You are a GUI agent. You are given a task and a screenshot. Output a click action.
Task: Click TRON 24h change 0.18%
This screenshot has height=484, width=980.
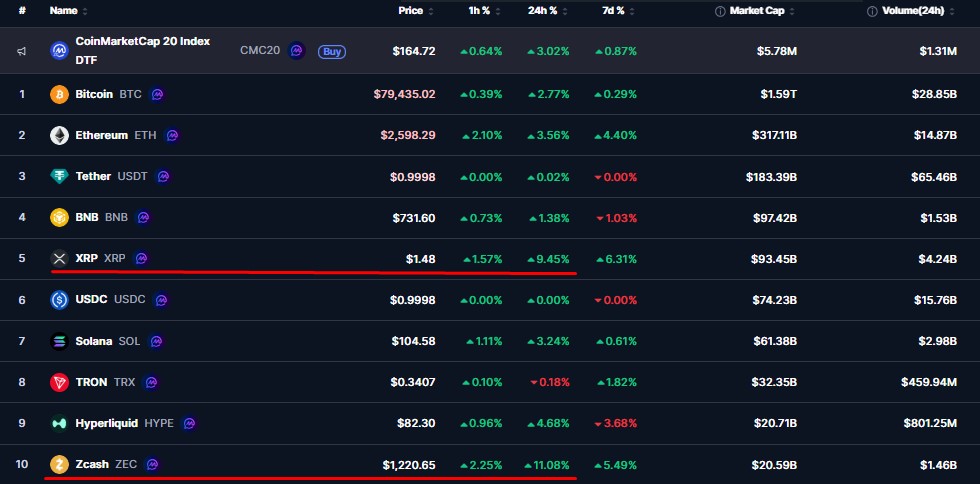(549, 382)
